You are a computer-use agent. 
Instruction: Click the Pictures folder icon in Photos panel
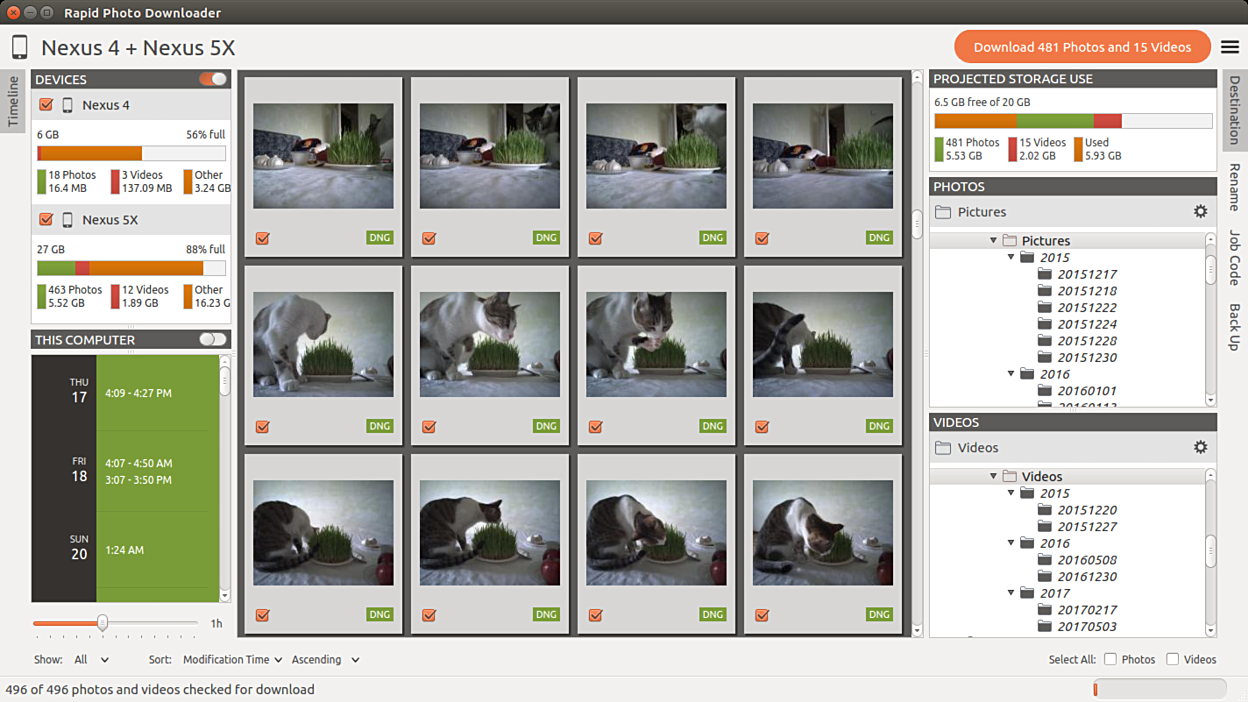[943, 212]
